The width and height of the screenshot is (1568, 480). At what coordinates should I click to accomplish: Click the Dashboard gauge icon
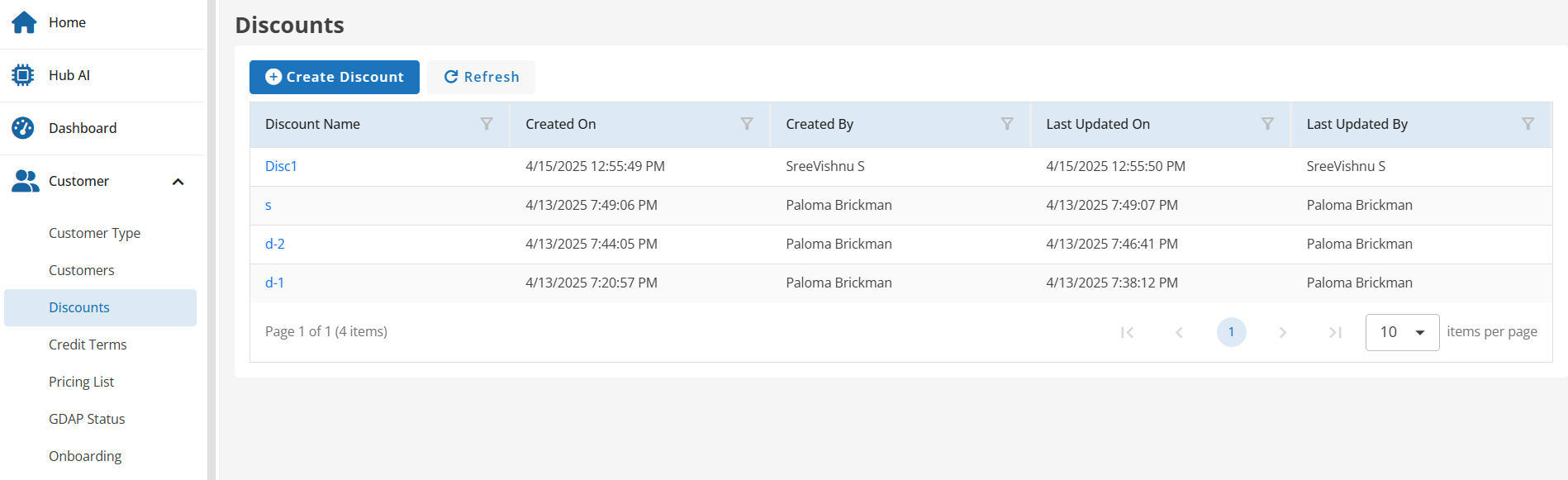(x=23, y=128)
